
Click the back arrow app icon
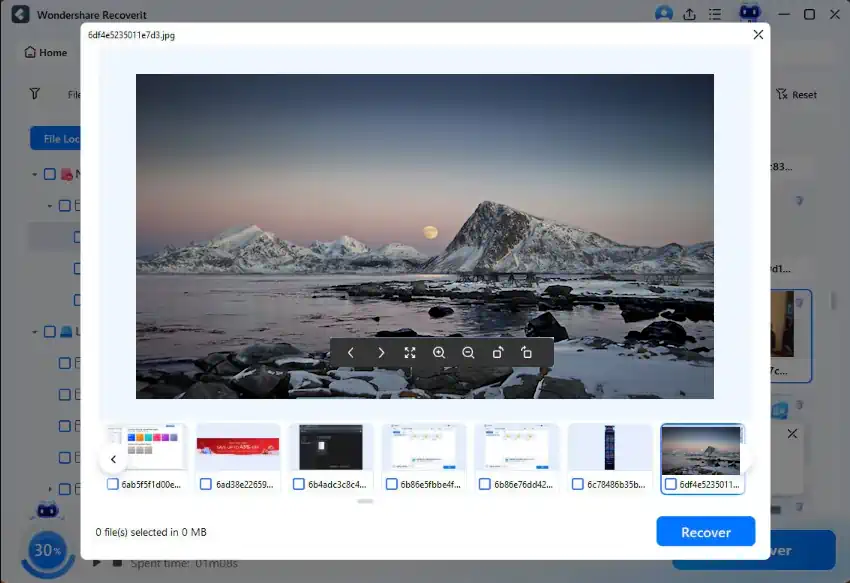(20, 14)
